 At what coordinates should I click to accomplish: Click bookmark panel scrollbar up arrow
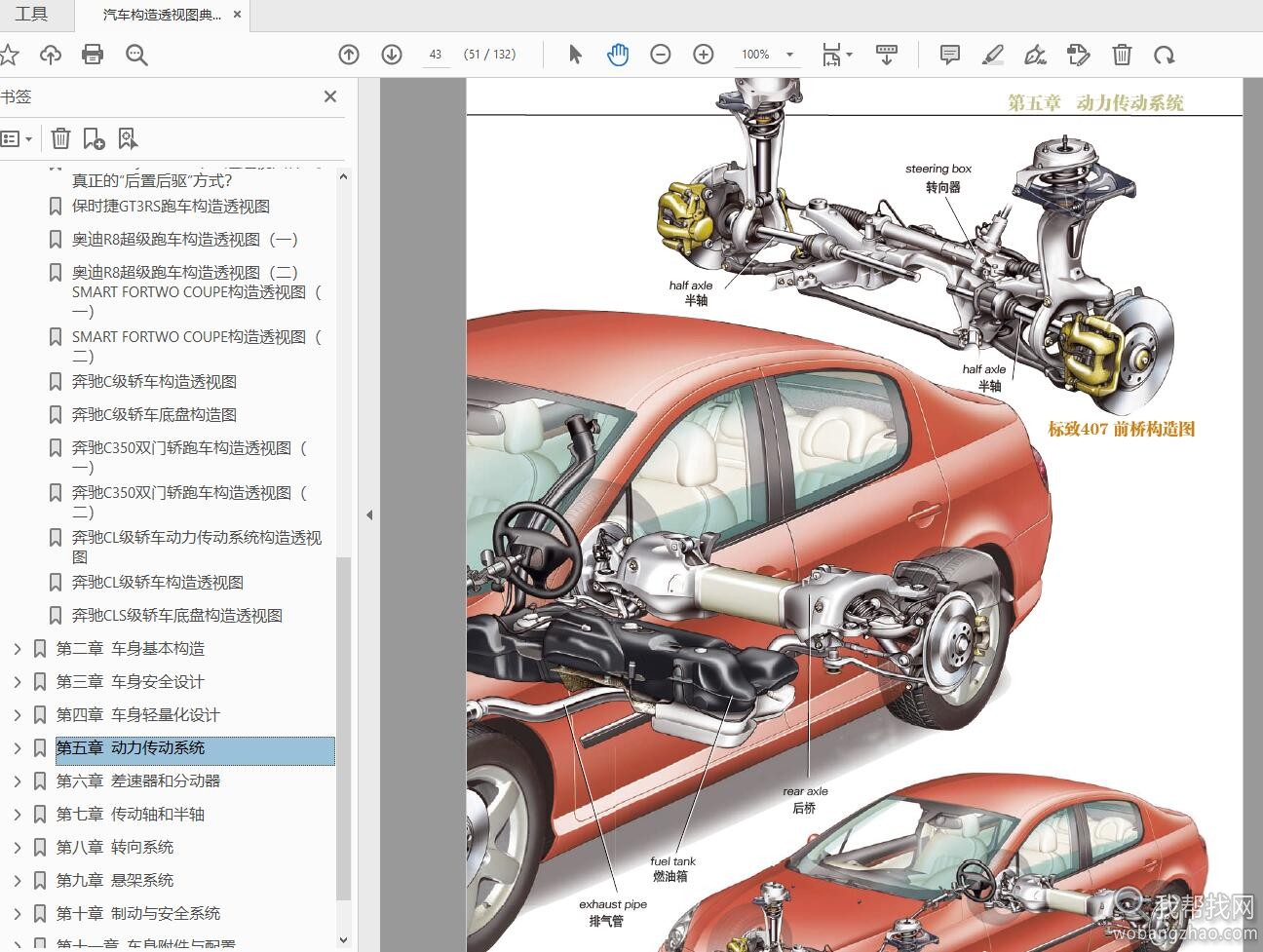pos(343,176)
